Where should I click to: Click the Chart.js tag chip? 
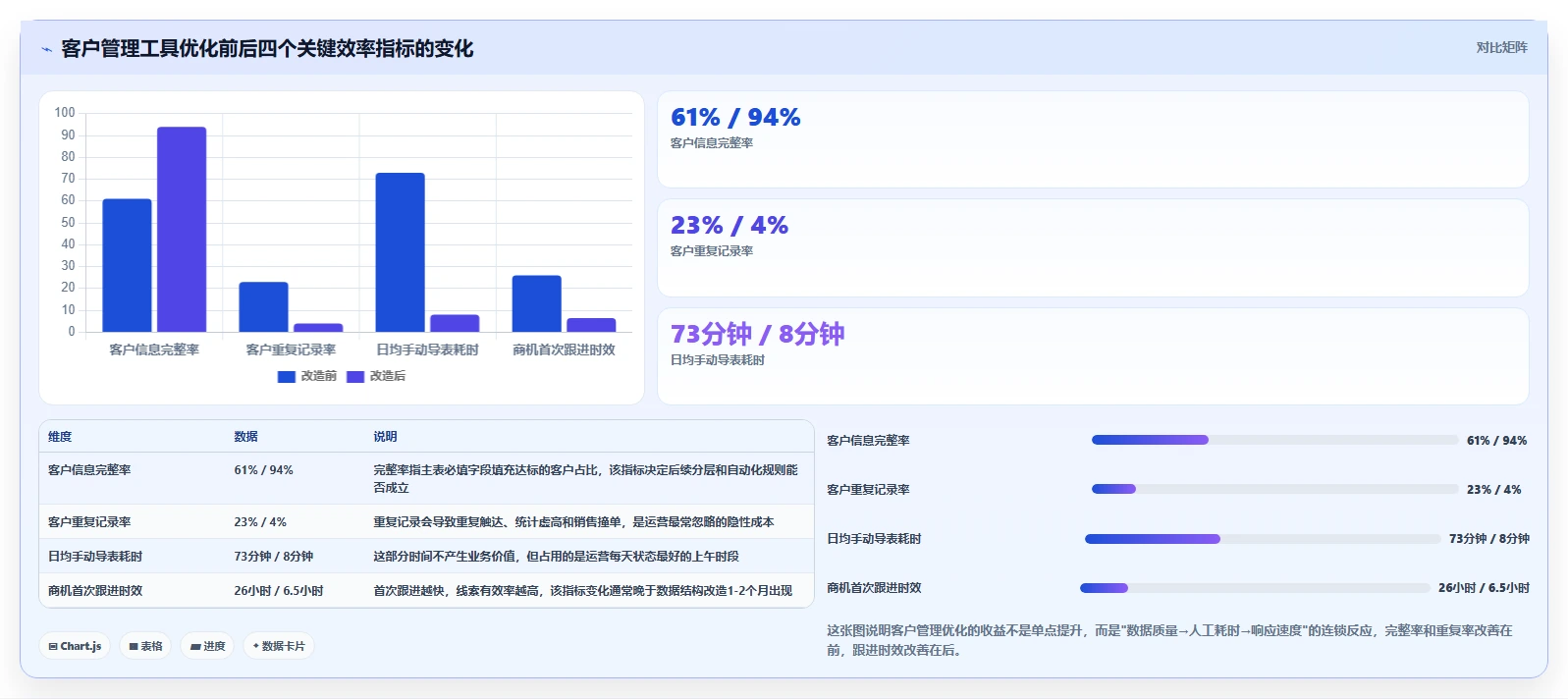coord(75,646)
